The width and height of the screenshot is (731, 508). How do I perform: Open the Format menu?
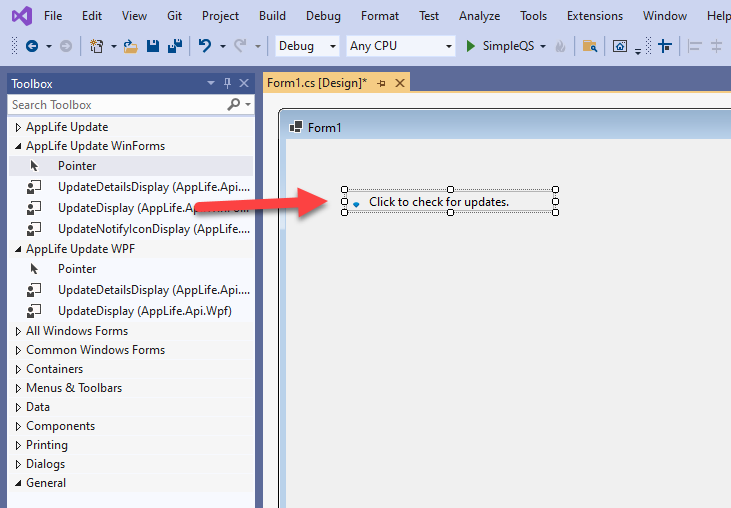point(380,16)
